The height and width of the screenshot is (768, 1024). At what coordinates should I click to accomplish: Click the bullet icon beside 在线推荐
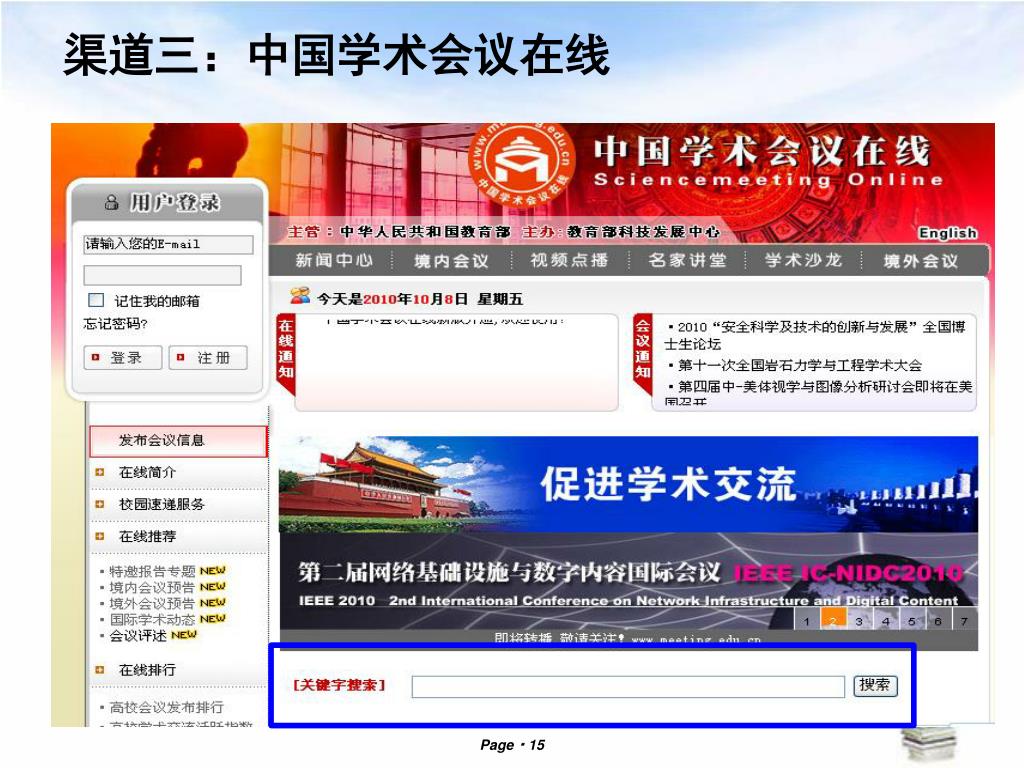coord(100,536)
